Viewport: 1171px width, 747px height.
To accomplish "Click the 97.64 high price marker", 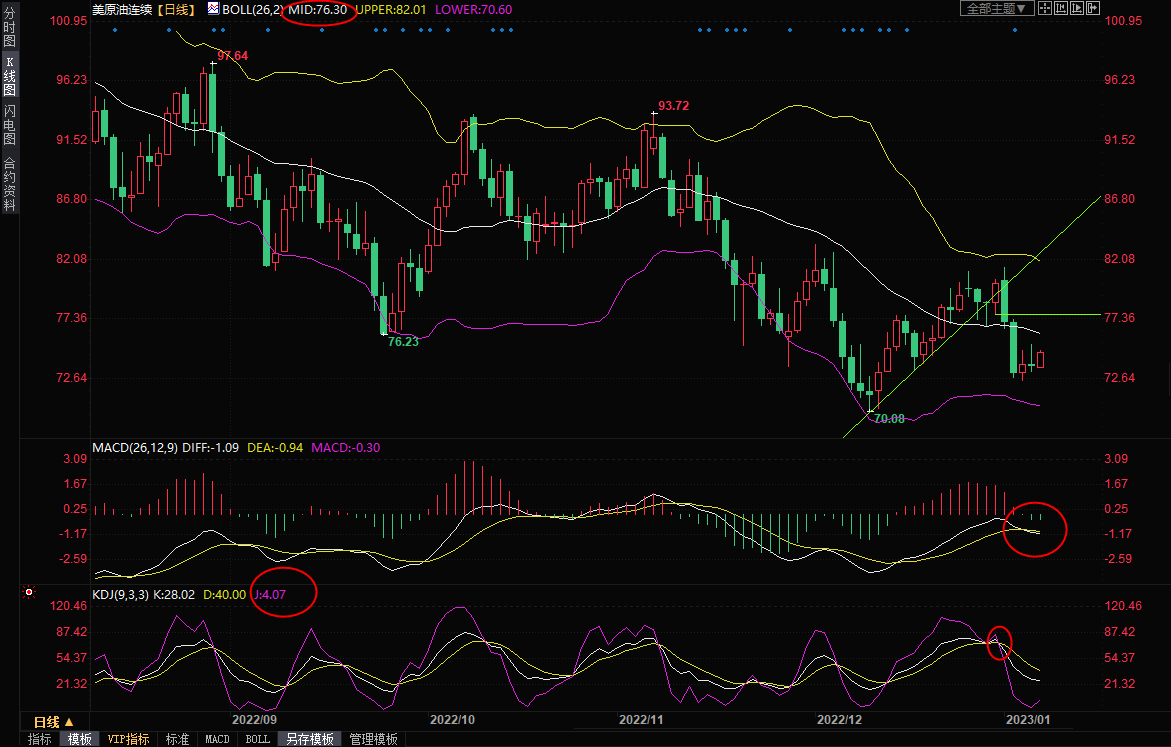I will [232, 56].
